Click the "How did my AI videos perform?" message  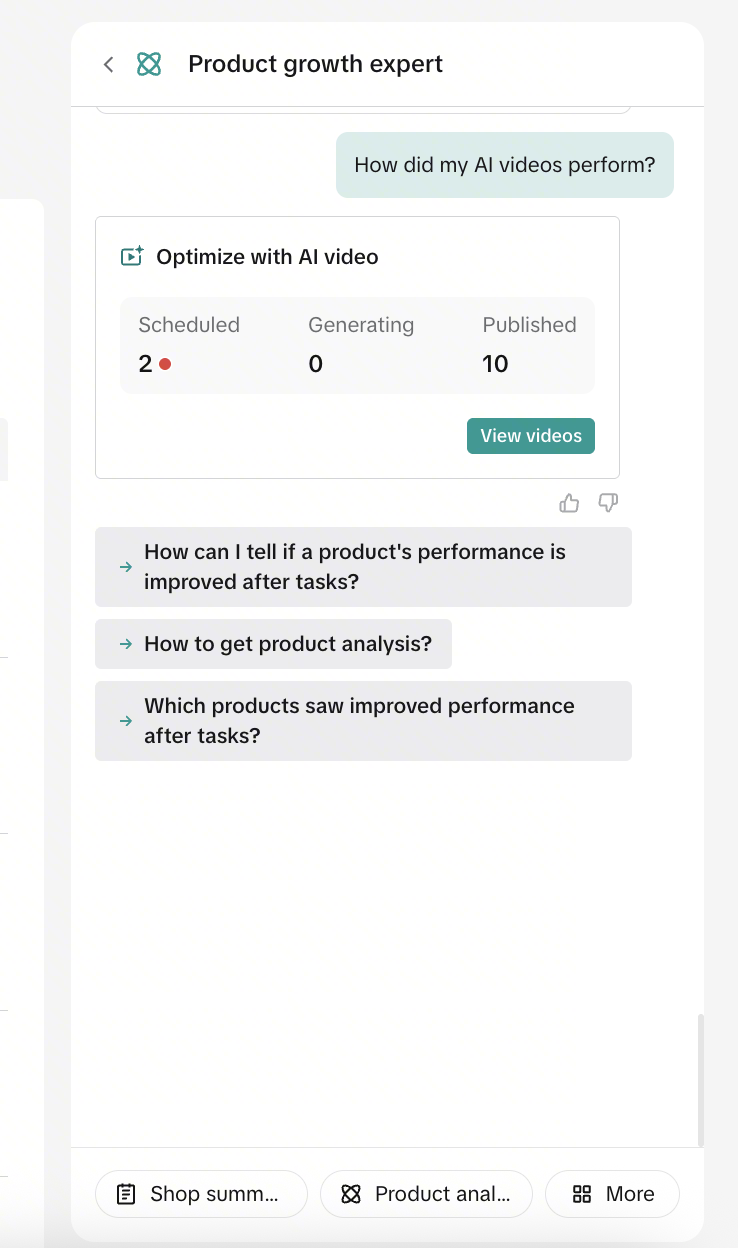click(x=504, y=165)
